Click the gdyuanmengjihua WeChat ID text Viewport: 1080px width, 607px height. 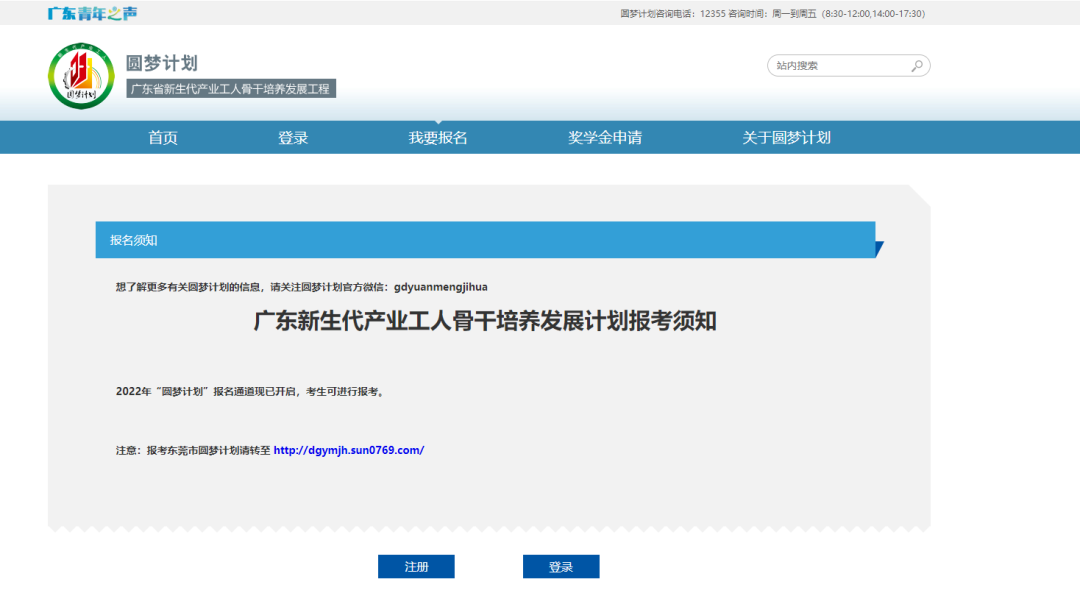(441, 287)
